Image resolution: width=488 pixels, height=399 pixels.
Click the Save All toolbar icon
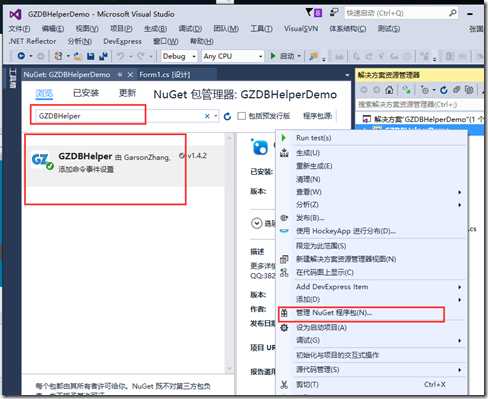point(103,56)
